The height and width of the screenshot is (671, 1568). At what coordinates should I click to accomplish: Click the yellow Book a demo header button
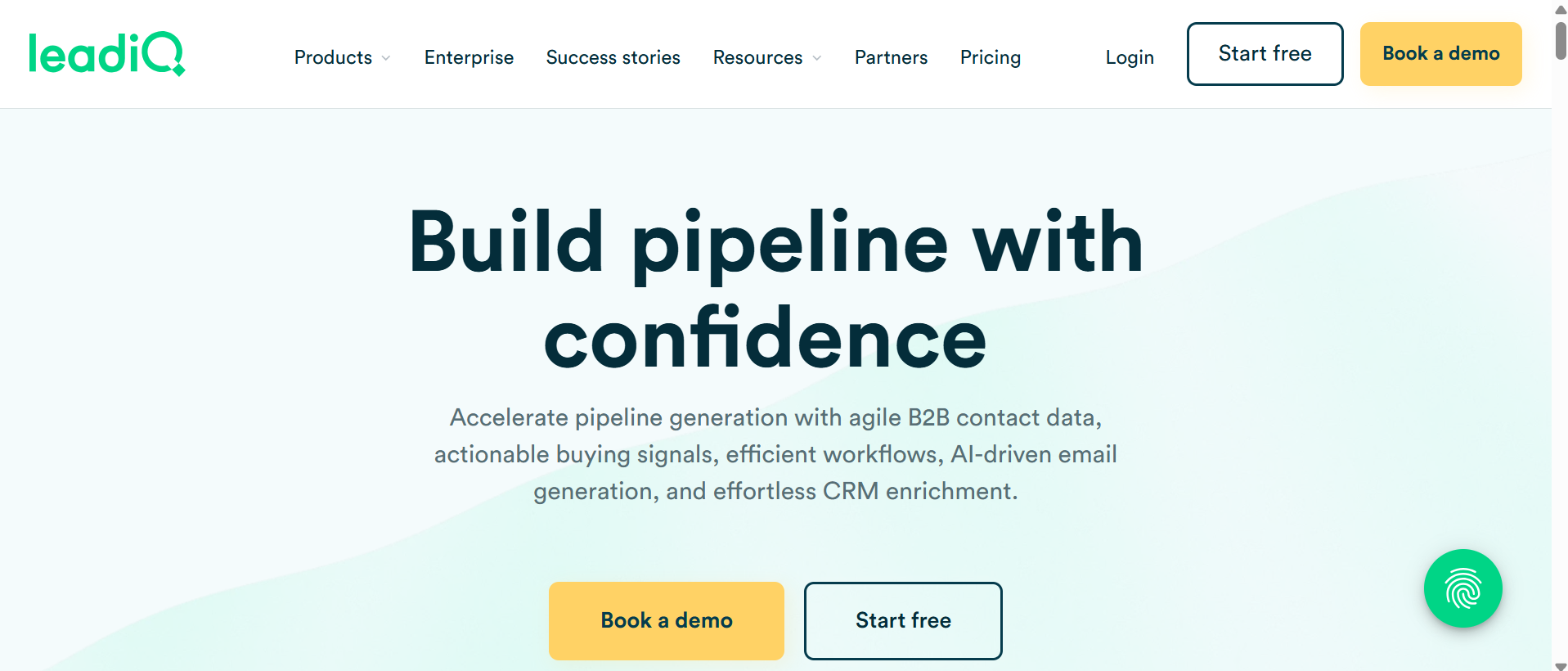tap(1440, 54)
